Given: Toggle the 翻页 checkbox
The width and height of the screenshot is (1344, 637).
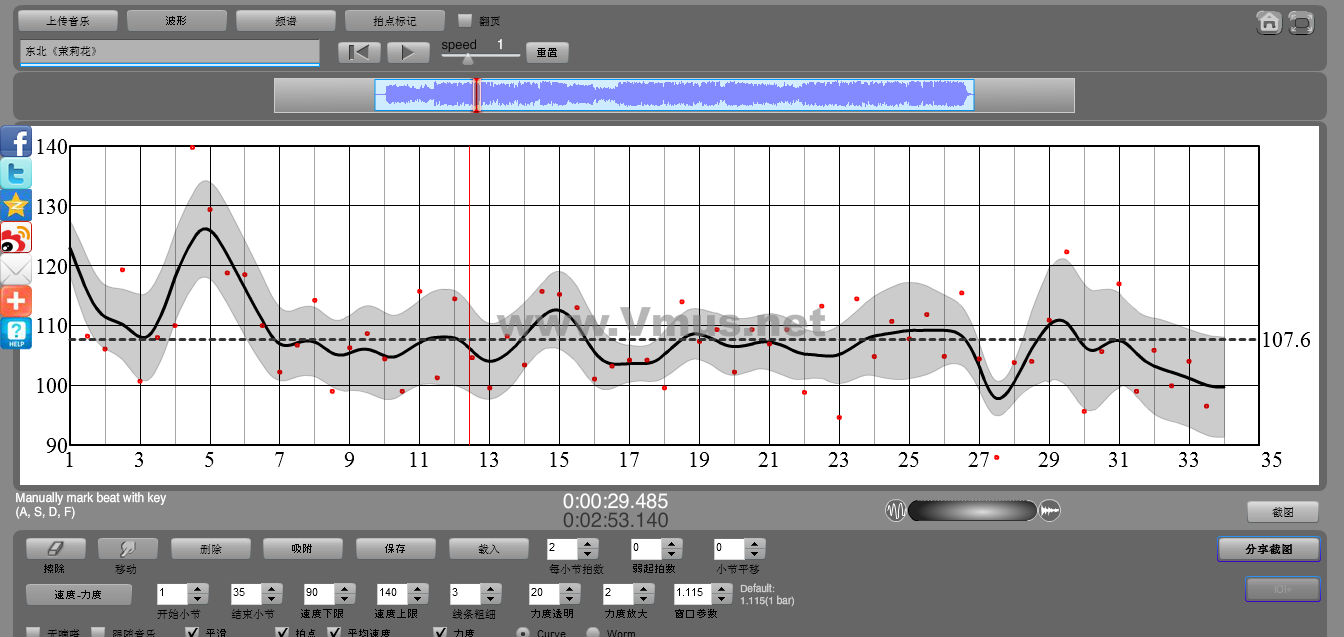Looking at the screenshot, I should (464, 20).
